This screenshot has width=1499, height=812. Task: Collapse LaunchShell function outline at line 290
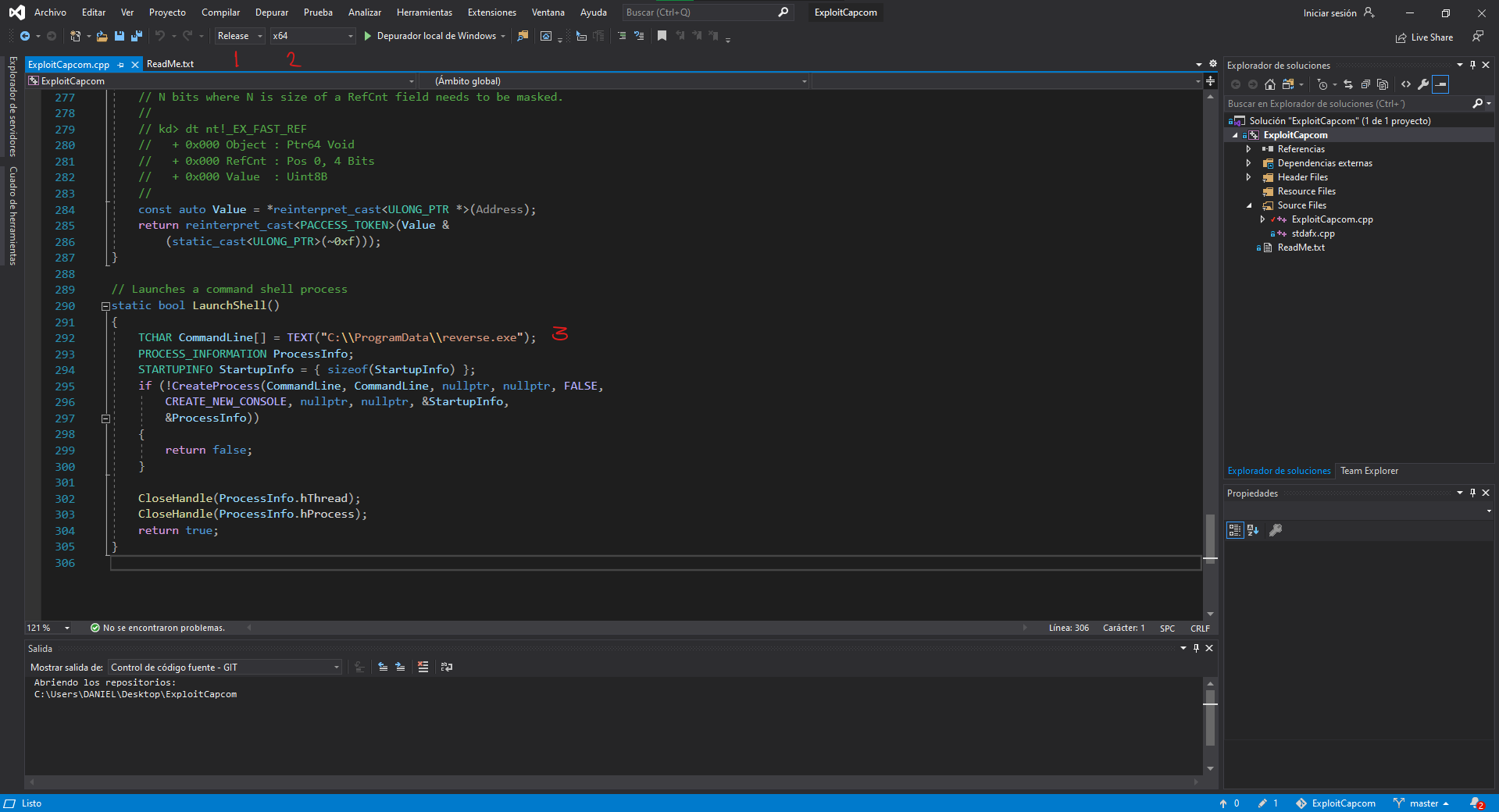[105, 306]
